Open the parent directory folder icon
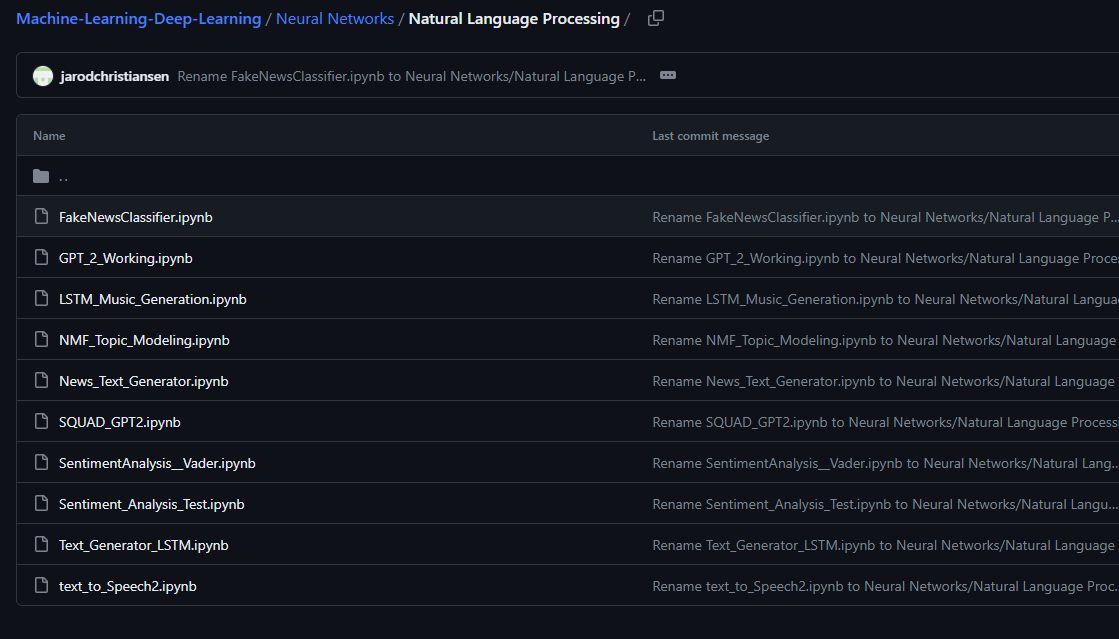The height and width of the screenshot is (639, 1119). pos(41,176)
